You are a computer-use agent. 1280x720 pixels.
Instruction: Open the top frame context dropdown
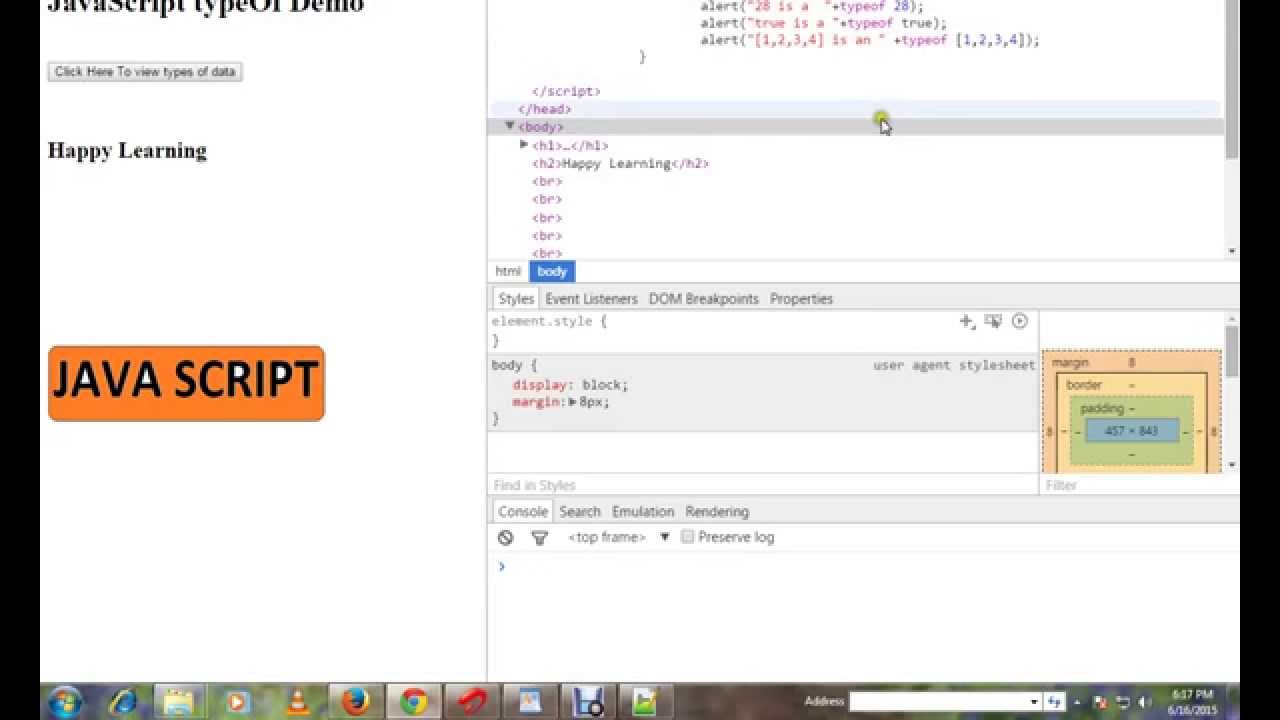[x=618, y=537]
